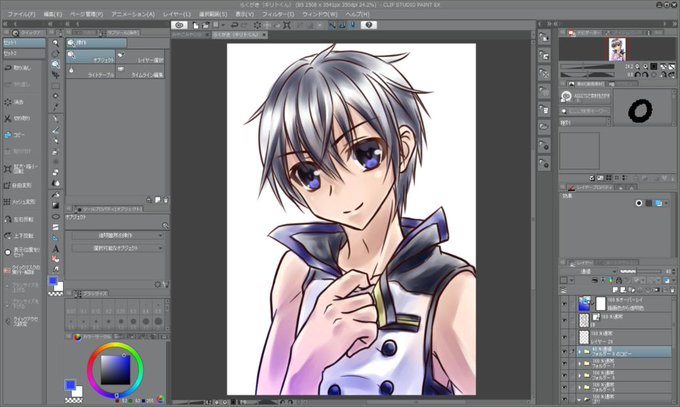This screenshot has width=680, height=407.
Task: Click the zoom out icon in Navigator
Action: pos(637,66)
